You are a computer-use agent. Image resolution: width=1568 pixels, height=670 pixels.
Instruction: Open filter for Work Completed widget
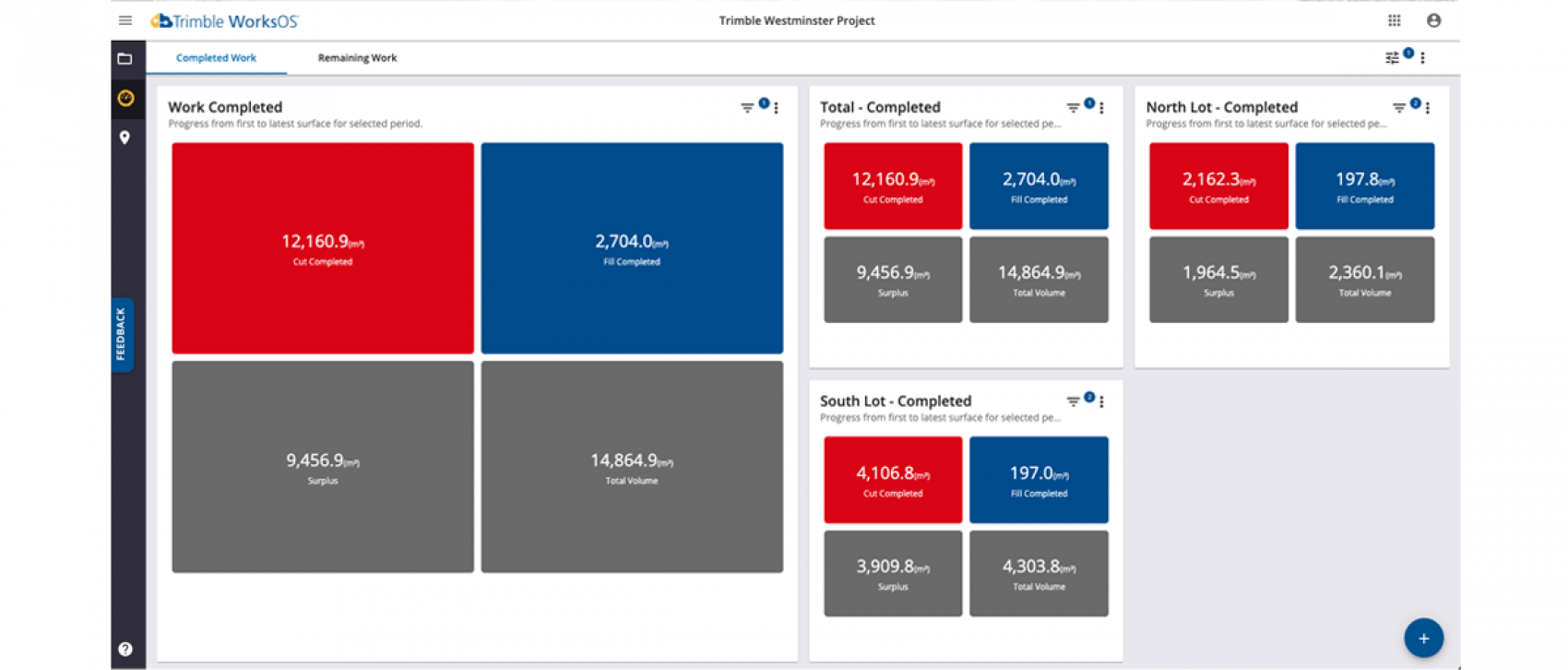pyautogui.click(x=747, y=108)
